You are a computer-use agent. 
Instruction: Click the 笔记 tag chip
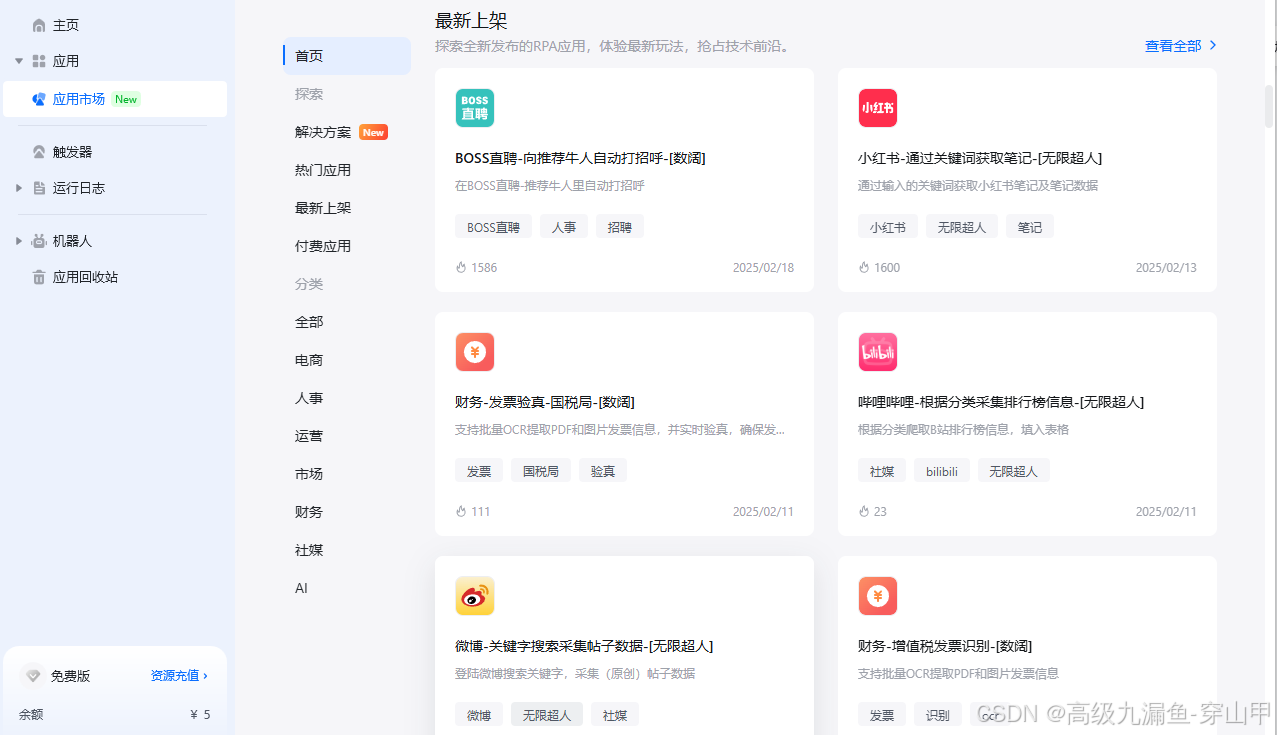1030,227
